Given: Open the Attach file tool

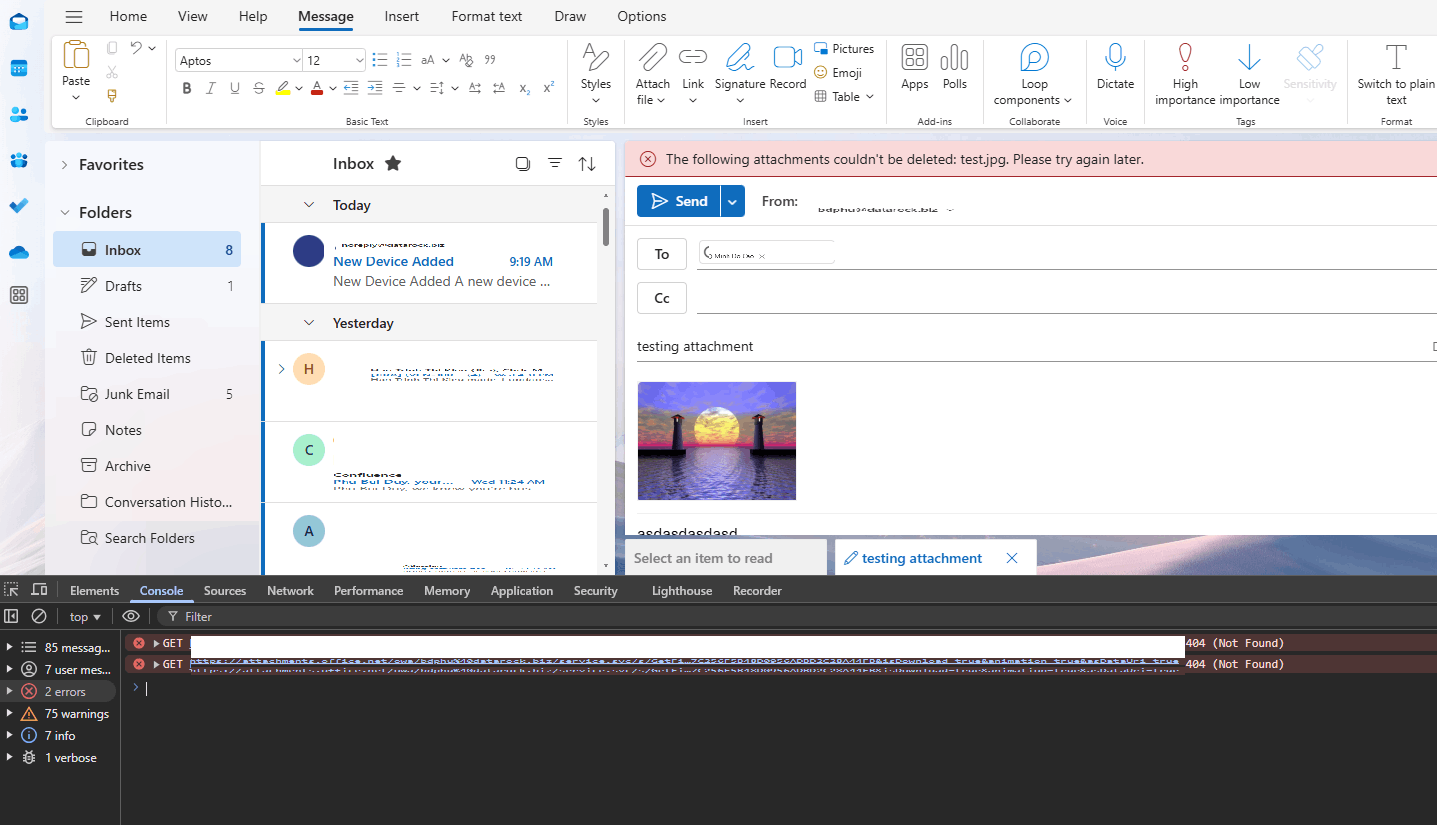Looking at the screenshot, I should 651,72.
